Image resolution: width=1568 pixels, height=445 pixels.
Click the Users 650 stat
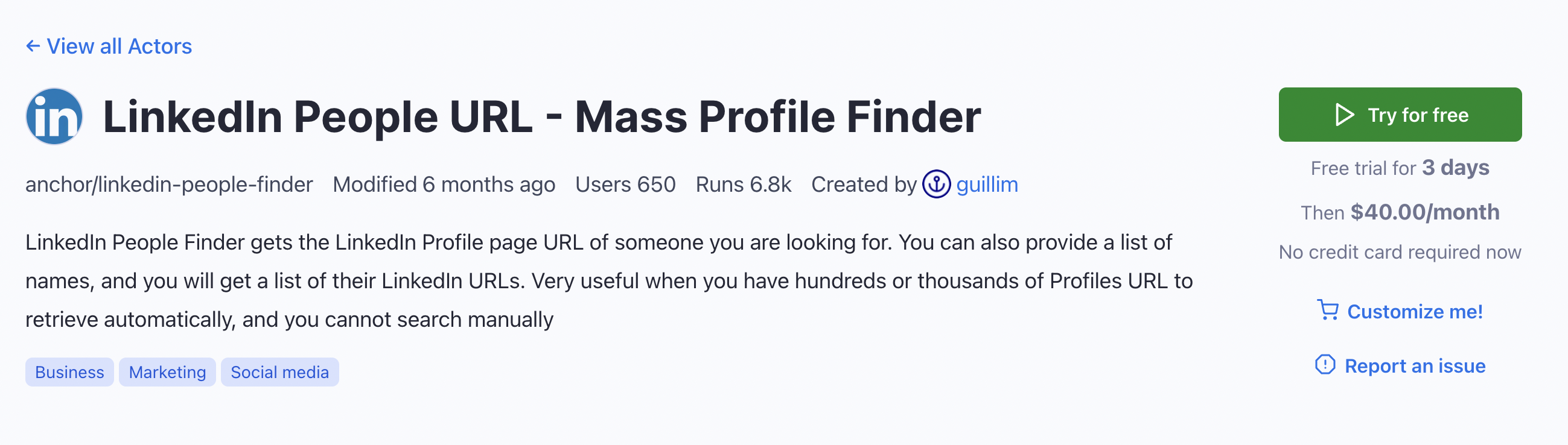[625, 184]
